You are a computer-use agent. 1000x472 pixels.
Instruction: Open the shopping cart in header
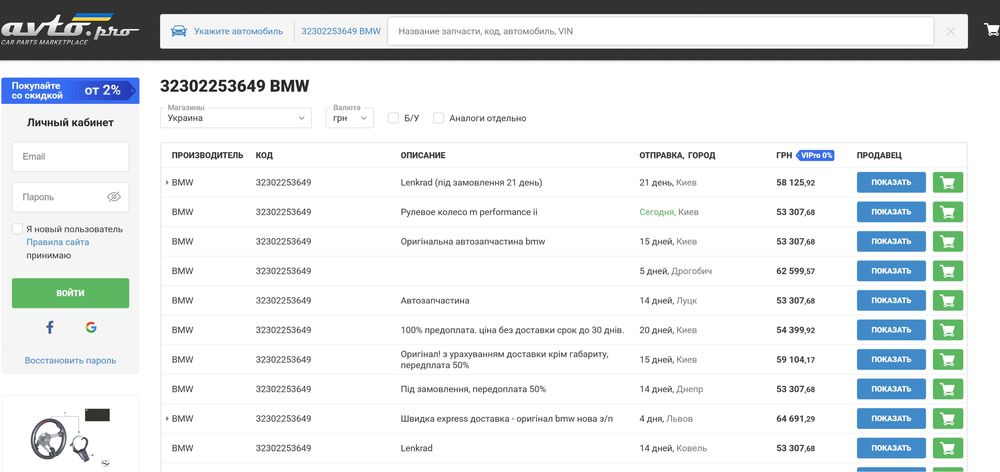coord(992,29)
